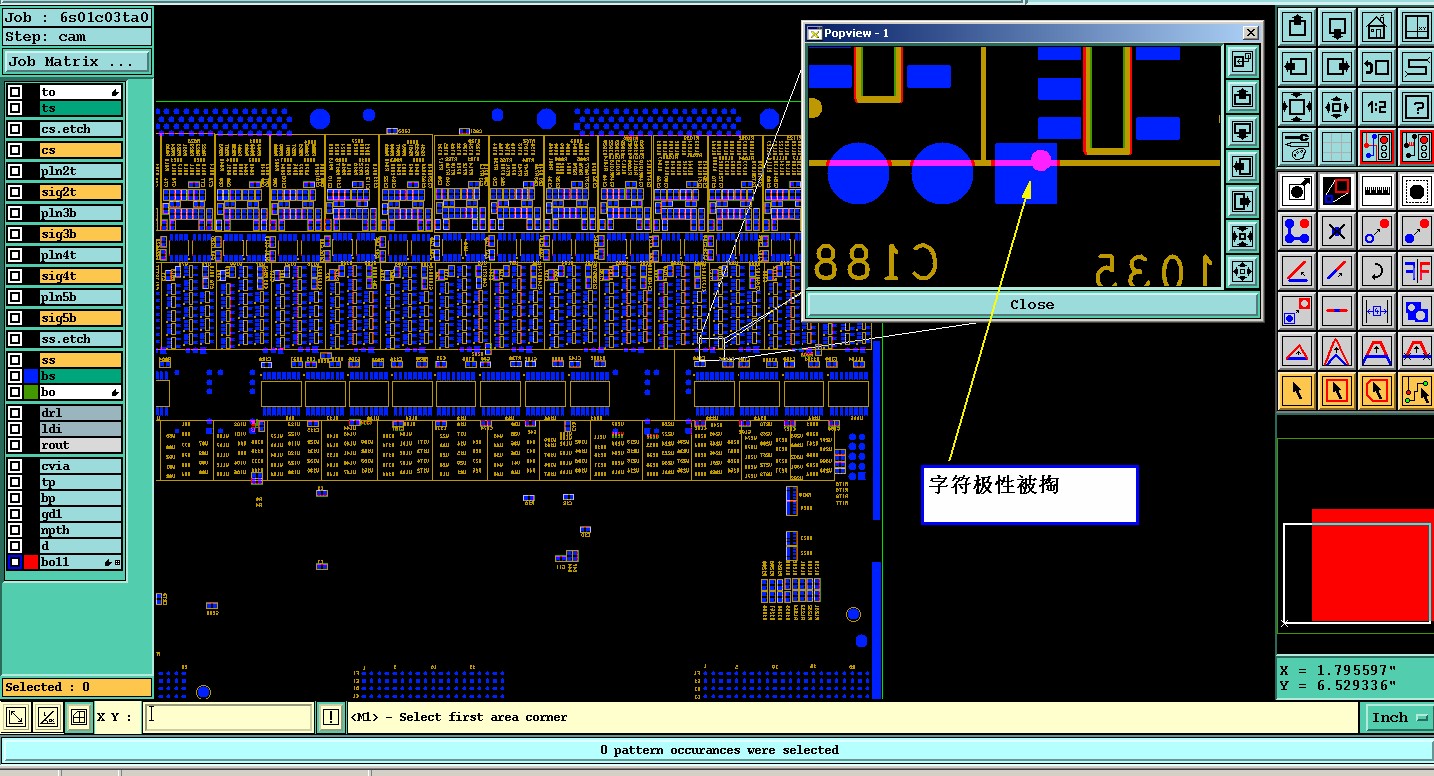
Task: Select the arrow in polygon selection tool
Action: pyautogui.click(x=1376, y=391)
